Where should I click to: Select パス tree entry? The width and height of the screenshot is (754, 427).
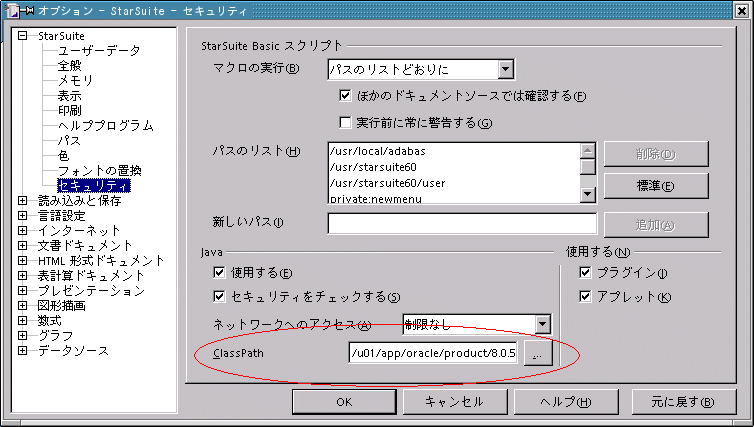[69, 140]
